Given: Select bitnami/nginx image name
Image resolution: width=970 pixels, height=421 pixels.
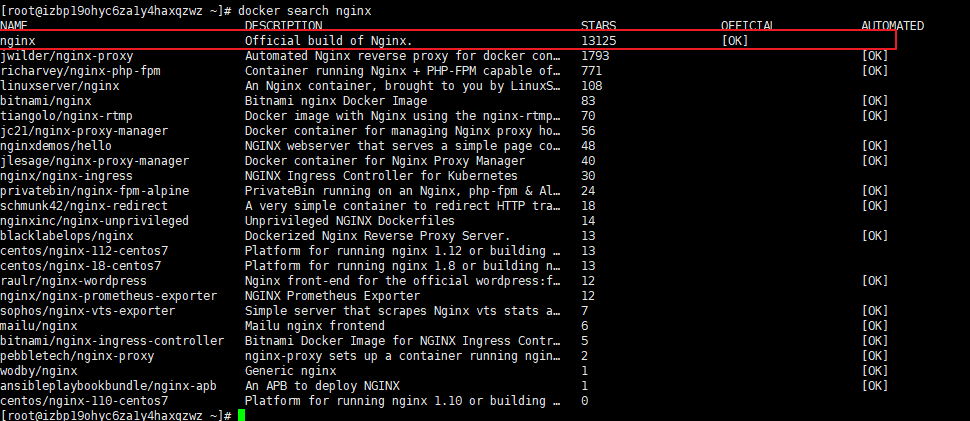Looking at the screenshot, I should pyautogui.click(x=46, y=101).
